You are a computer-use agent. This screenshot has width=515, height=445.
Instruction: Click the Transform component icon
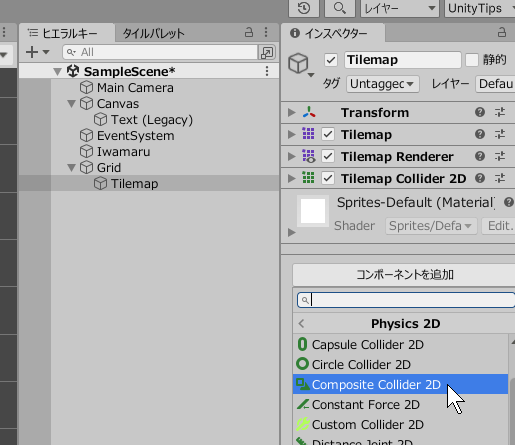(x=309, y=112)
